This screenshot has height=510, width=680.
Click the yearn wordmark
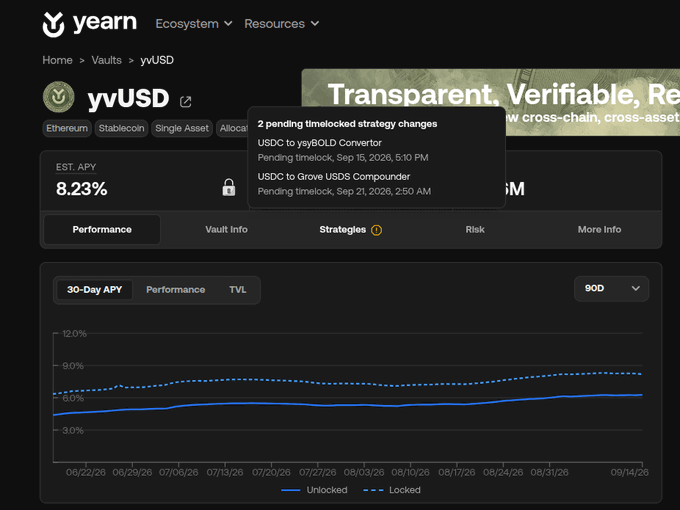(x=105, y=22)
